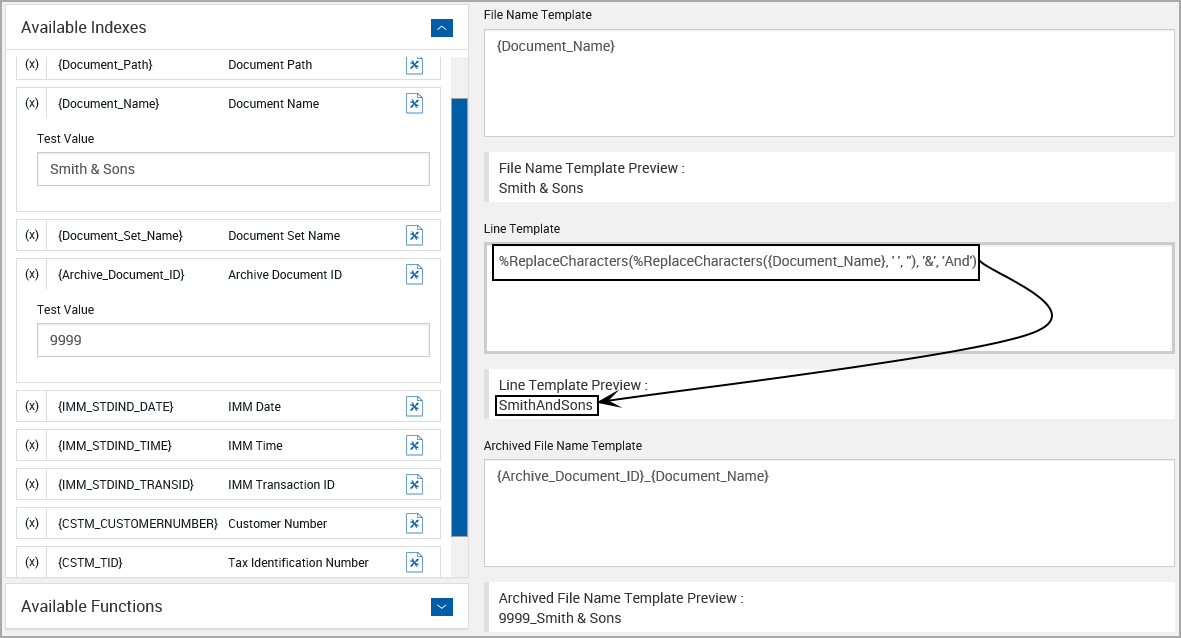Click the Smith & Sons test value field
Viewport: 1181px width, 638px height.
(x=233, y=169)
